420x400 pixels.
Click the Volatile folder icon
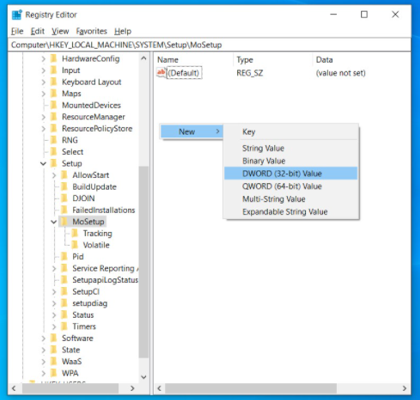pyautogui.click(x=75, y=245)
